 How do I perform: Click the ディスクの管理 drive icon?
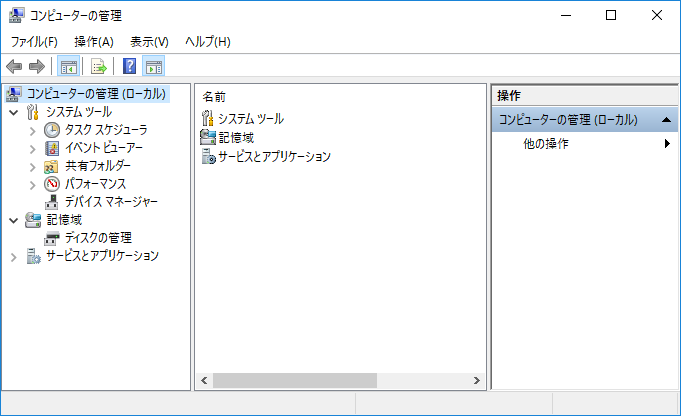(x=52, y=238)
